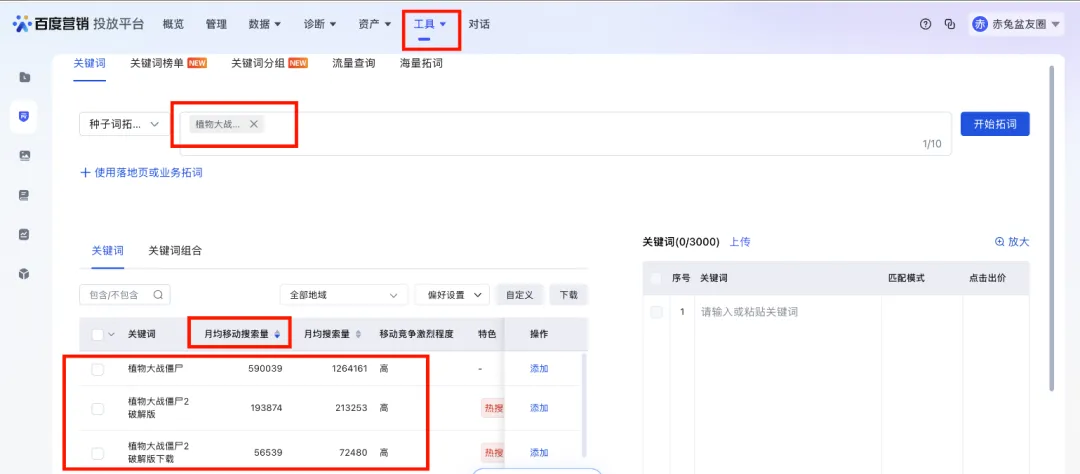
Task: Expand the 诊断 menu
Action: pos(320,24)
